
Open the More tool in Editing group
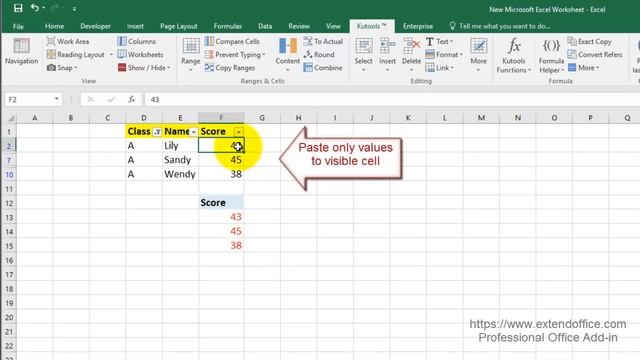478,54
